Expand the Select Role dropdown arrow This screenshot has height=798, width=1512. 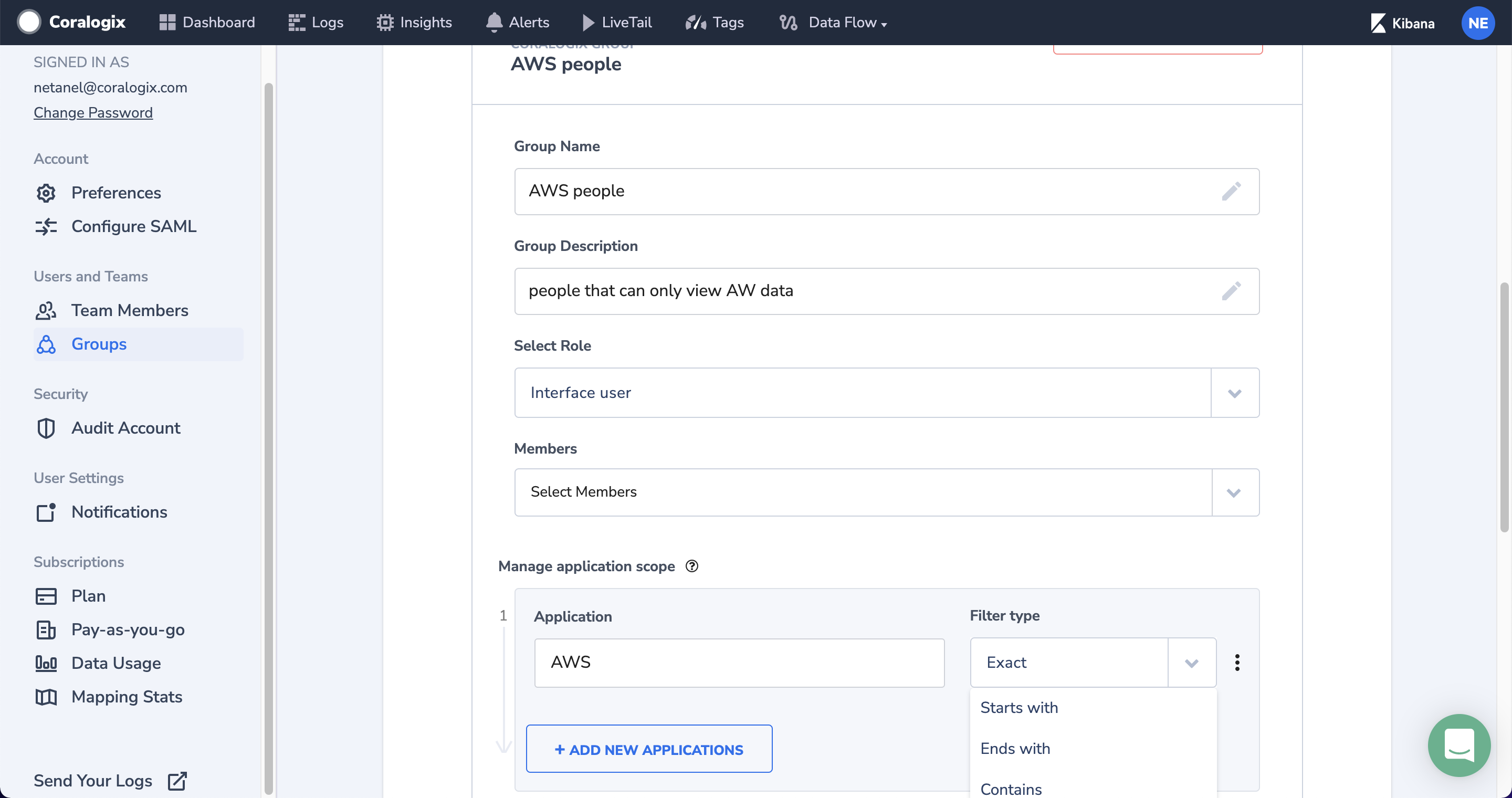click(x=1234, y=393)
